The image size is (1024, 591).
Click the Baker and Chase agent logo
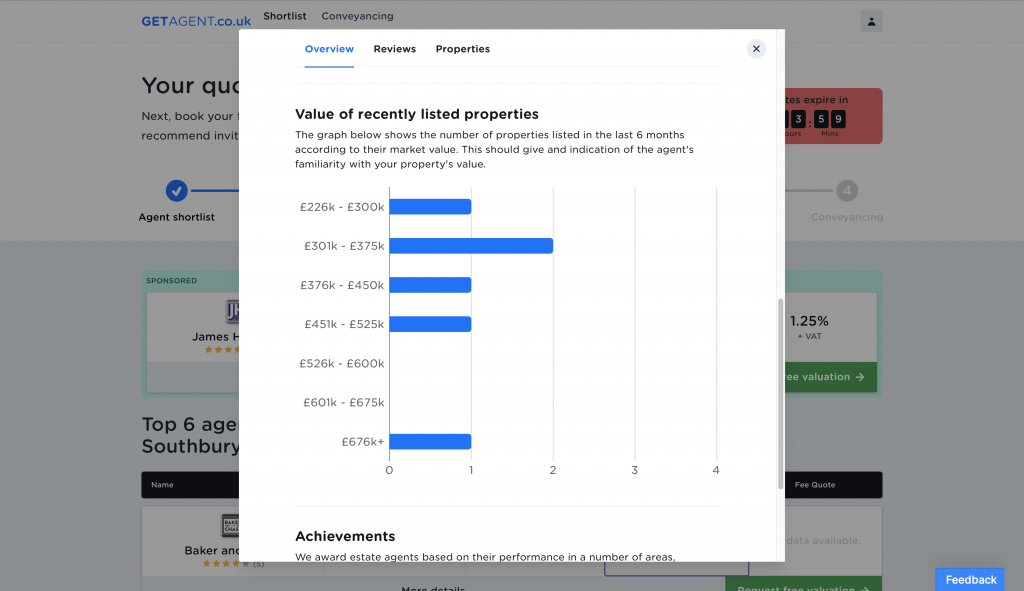tap(229, 526)
